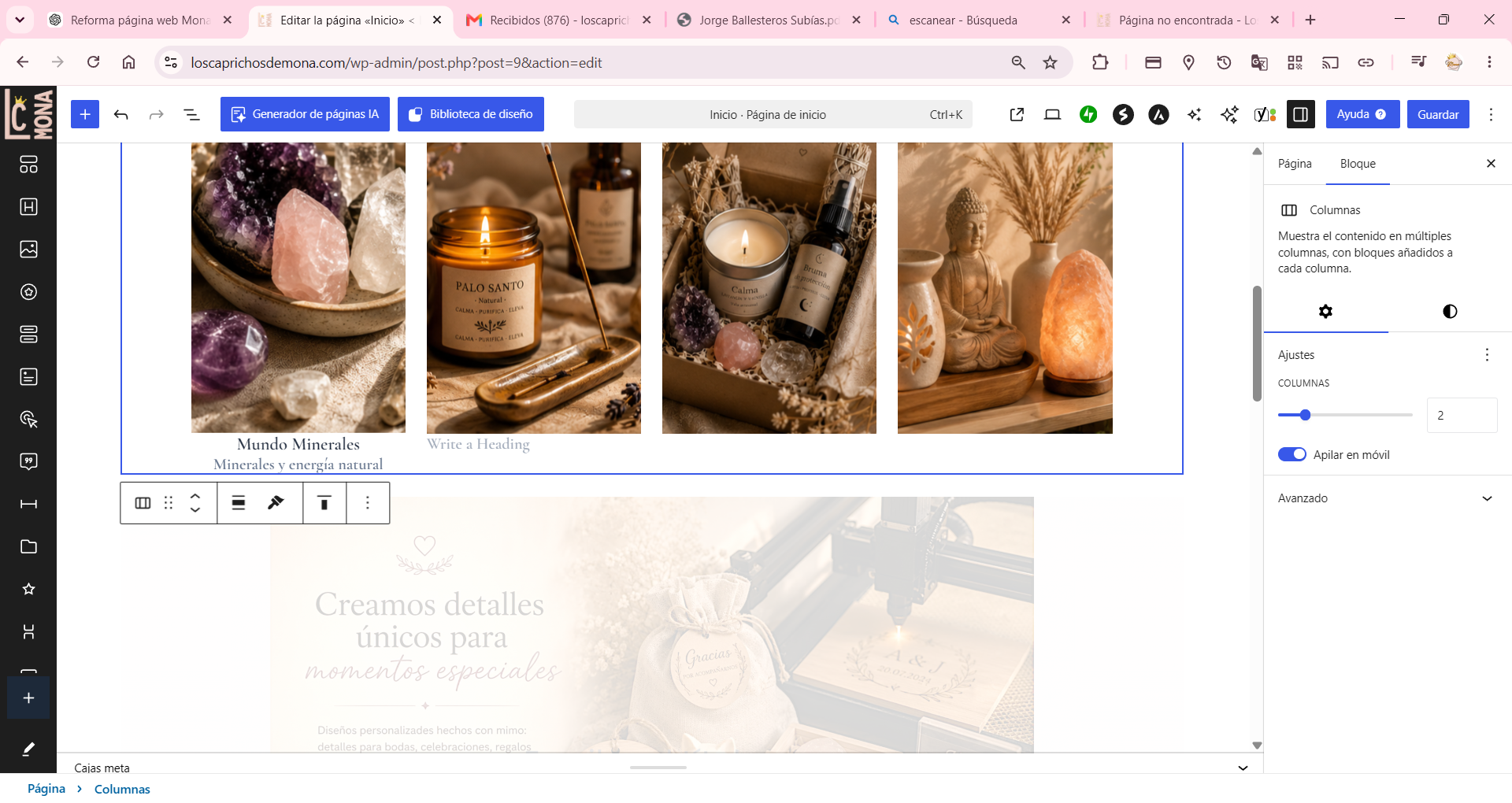Change block alignment in block toolbar

pos(238,503)
